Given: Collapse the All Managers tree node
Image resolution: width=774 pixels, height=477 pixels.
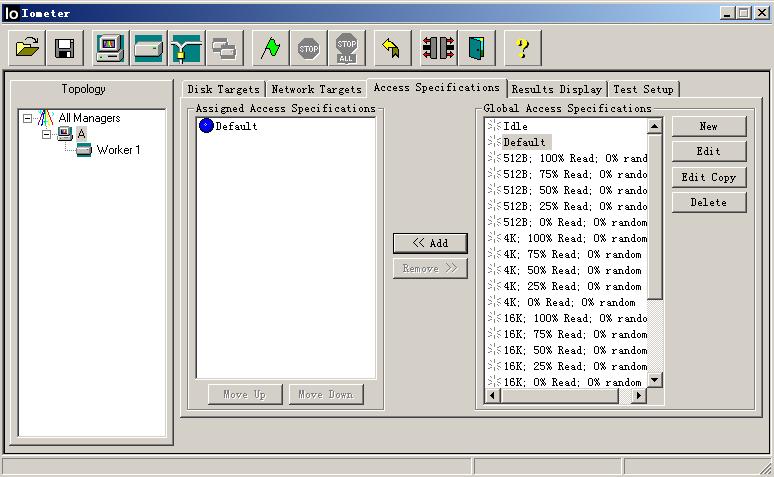Looking at the screenshot, I should [27, 118].
